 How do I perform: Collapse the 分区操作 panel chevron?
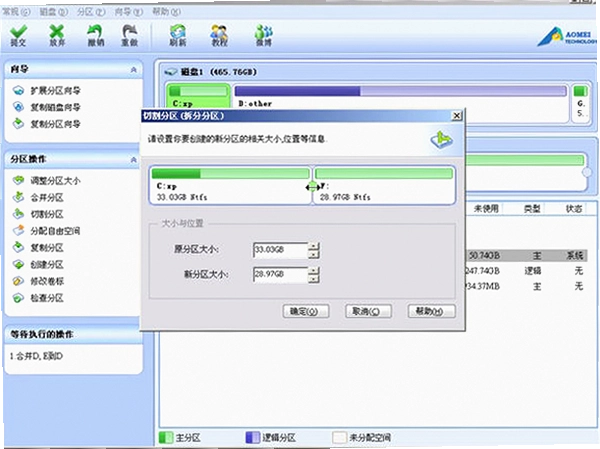pyautogui.click(x=134, y=159)
